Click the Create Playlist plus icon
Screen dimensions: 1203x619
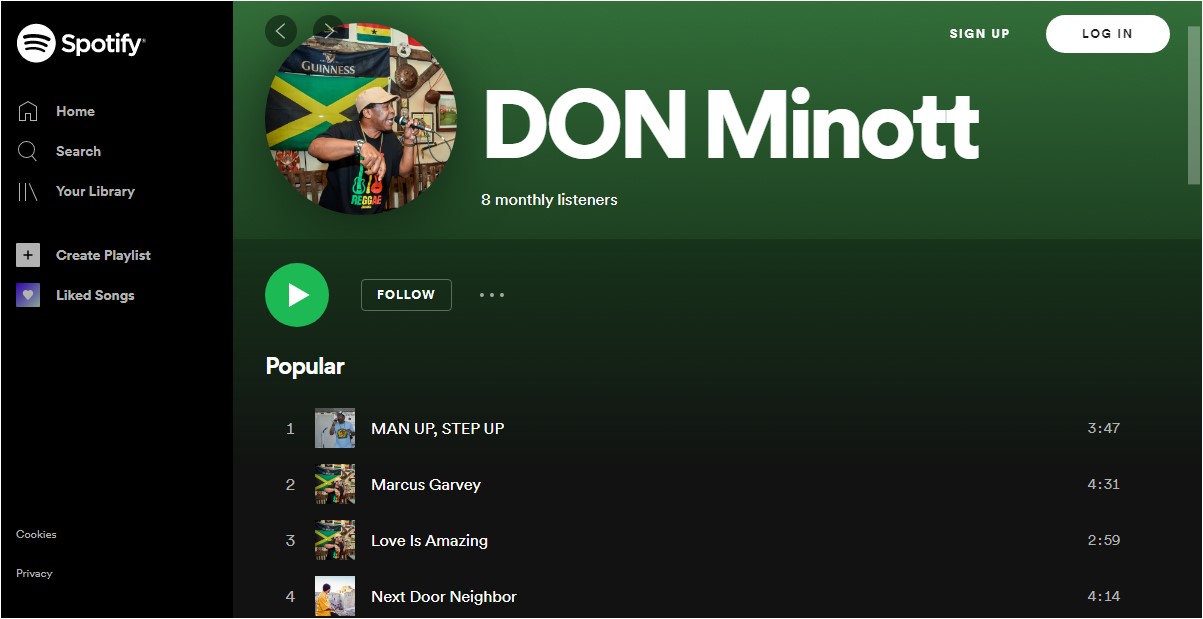[28, 255]
